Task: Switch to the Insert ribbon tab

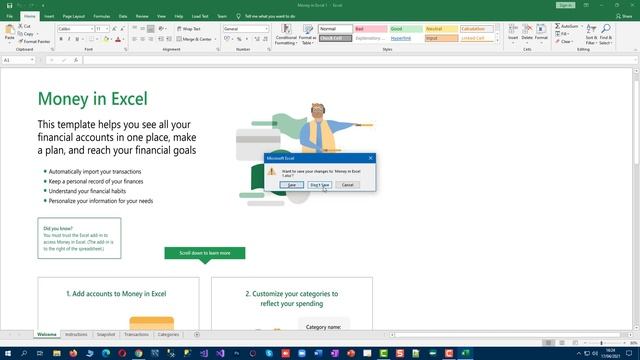Action: tap(49, 16)
